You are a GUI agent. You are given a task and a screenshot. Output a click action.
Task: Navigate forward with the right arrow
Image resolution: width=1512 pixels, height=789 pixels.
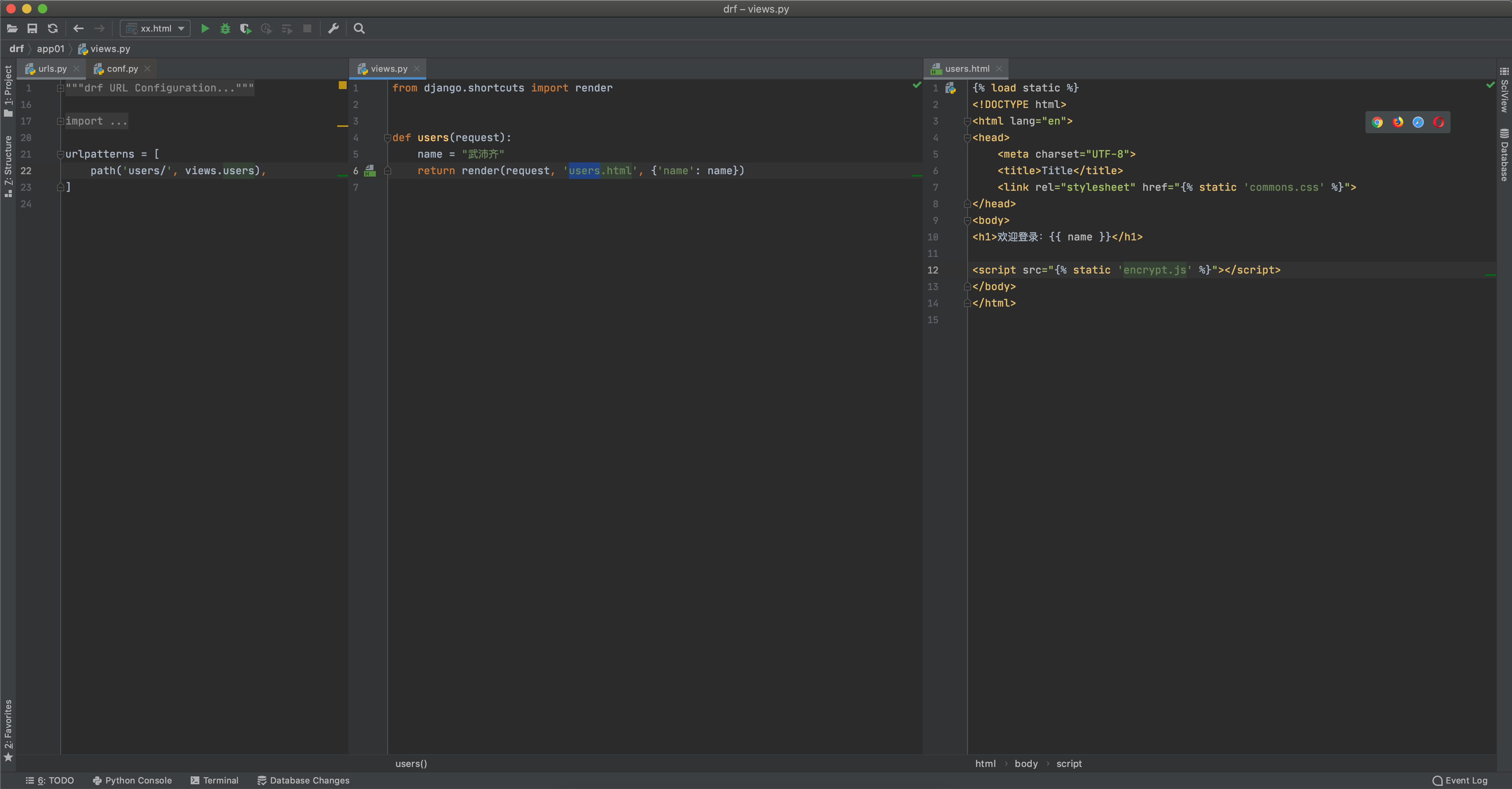click(x=100, y=28)
